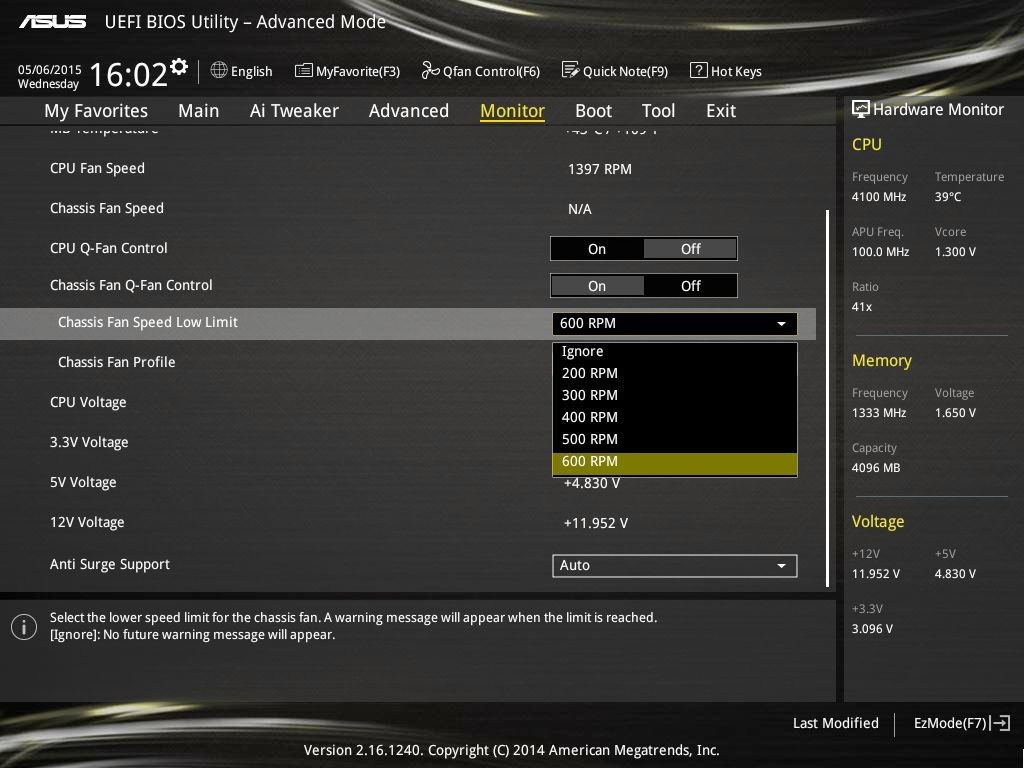Switch to the Tool tab
1024x768 pixels.
point(658,110)
